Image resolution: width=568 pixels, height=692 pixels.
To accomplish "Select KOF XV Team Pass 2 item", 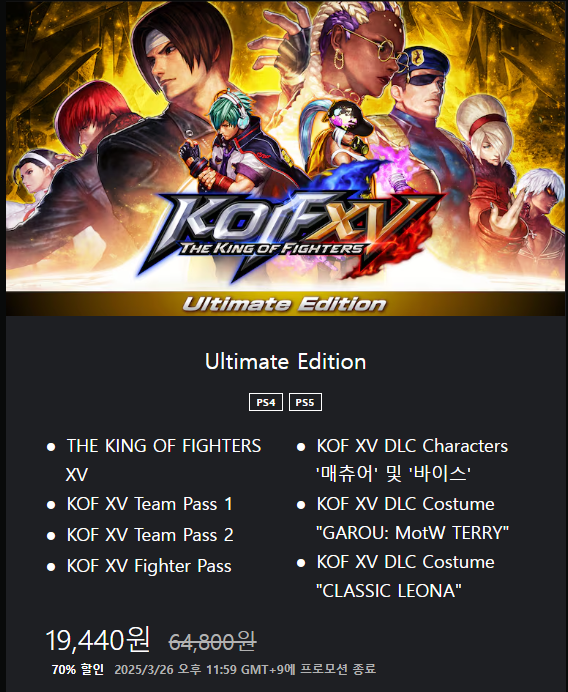I will [150, 535].
